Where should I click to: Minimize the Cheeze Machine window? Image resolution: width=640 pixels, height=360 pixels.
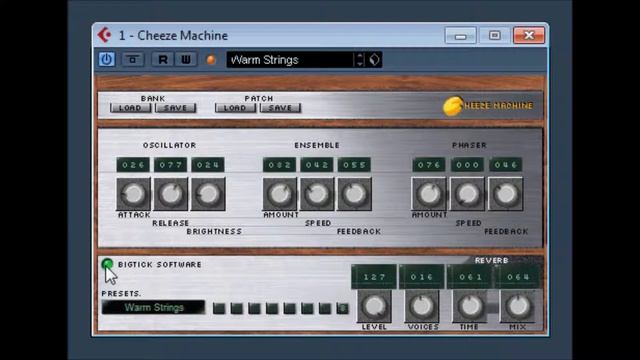point(460,36)
